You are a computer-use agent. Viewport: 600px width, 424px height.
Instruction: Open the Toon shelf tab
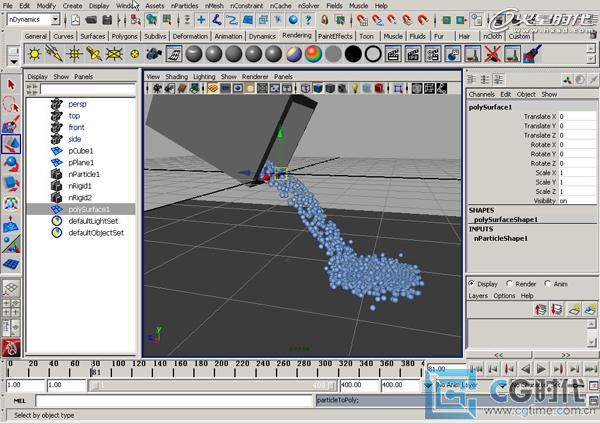pyautogui.click(x=366, y=36)
